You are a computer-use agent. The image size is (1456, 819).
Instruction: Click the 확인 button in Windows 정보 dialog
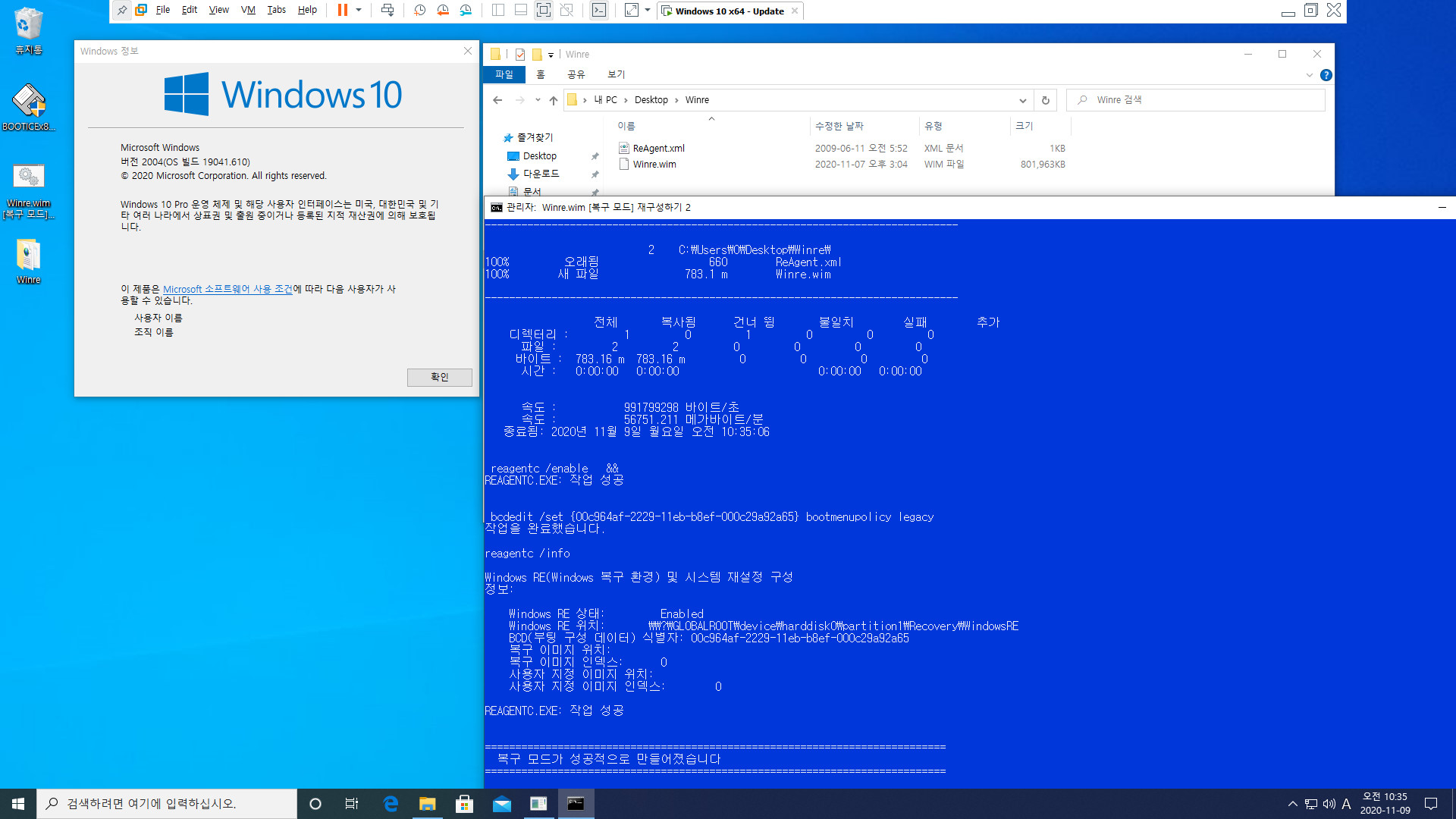pyautogui.click(x=440, y=377)
